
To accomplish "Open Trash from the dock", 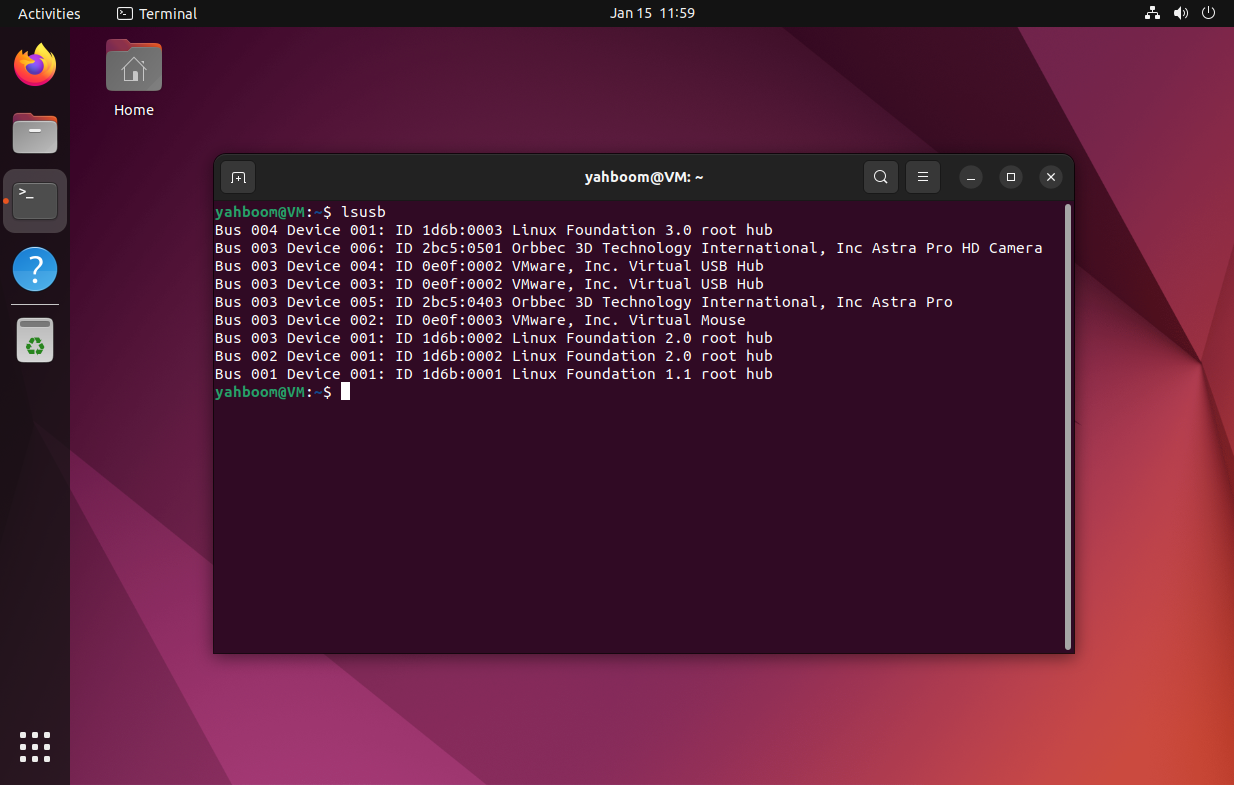I will pos(35,340).
